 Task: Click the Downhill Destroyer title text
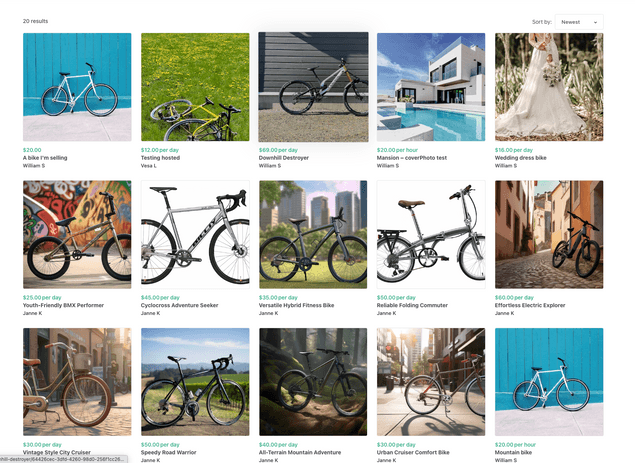coord(283,158)
